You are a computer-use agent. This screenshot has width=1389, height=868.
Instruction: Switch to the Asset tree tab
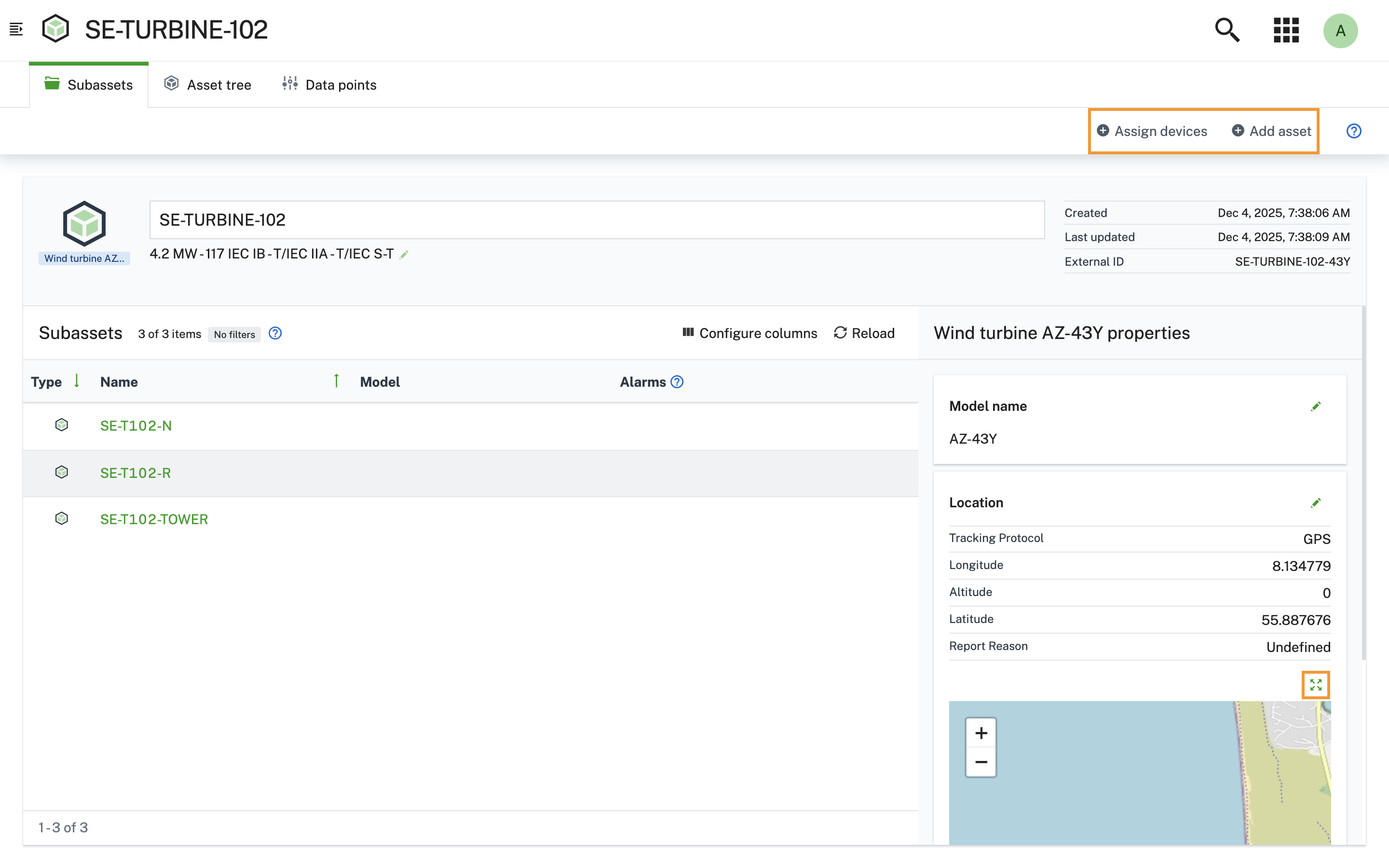click(208, 85)
